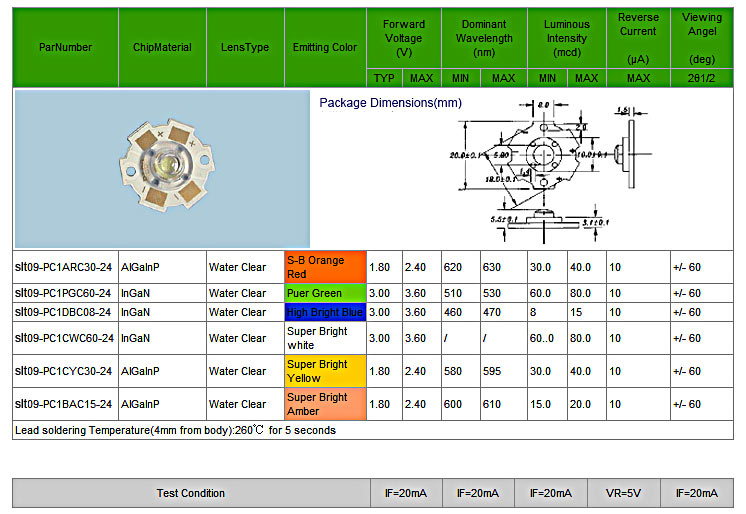Click wavelength value 620 in Orange Red row

453,267
